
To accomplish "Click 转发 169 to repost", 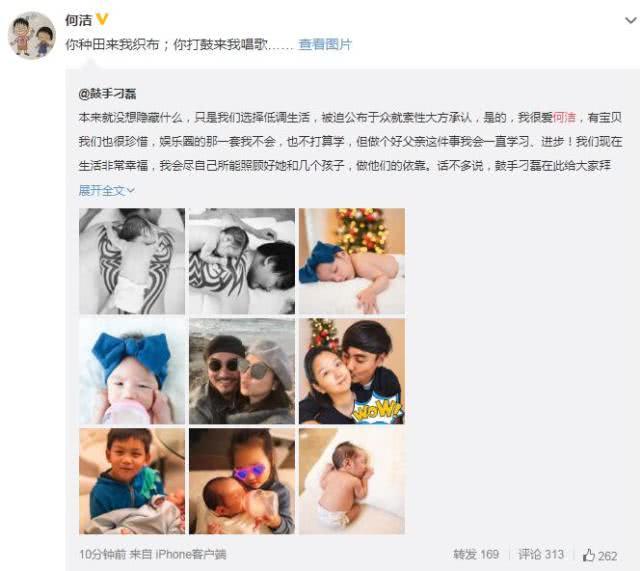I will (476, 555).
